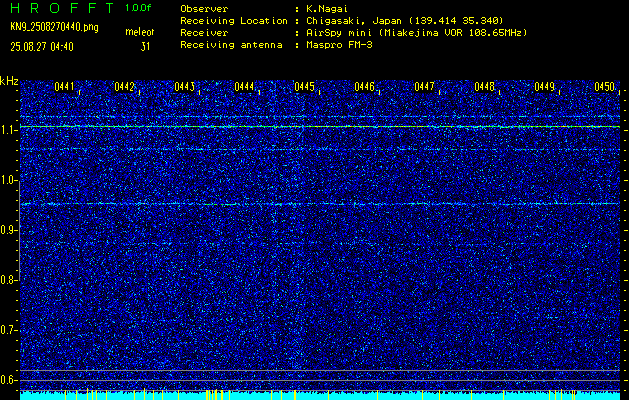
Task: Click the 1.1 frequency axis label
Action: (x=7, y=131)
